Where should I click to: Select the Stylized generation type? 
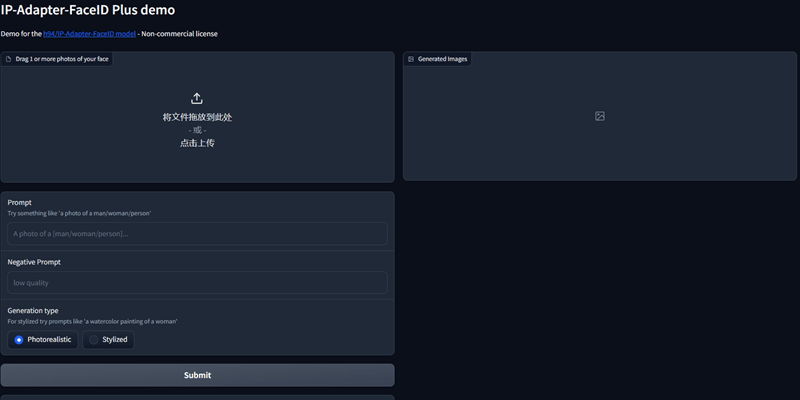(x=108, y=340)
